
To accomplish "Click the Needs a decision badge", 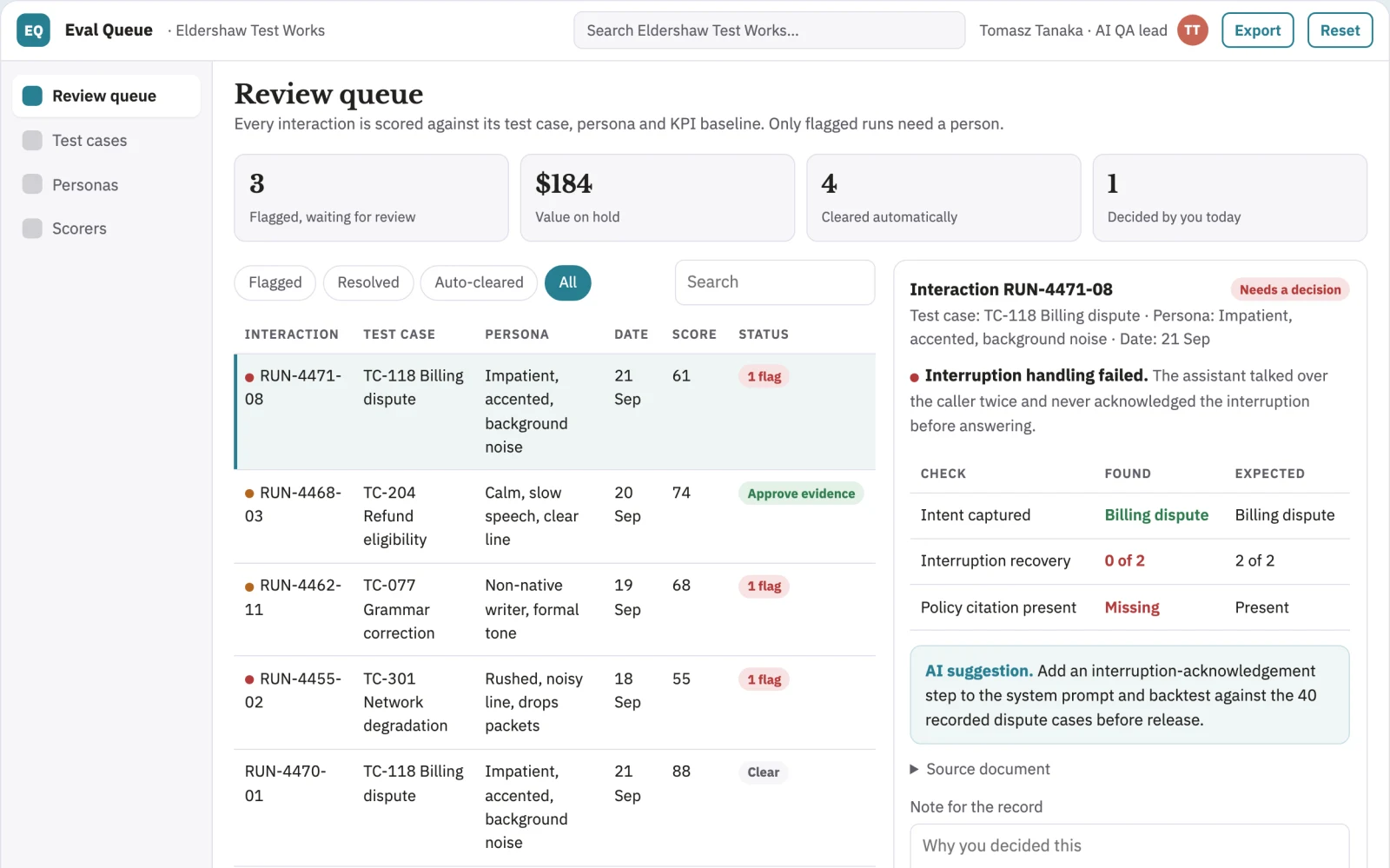I will point(1290,289).
